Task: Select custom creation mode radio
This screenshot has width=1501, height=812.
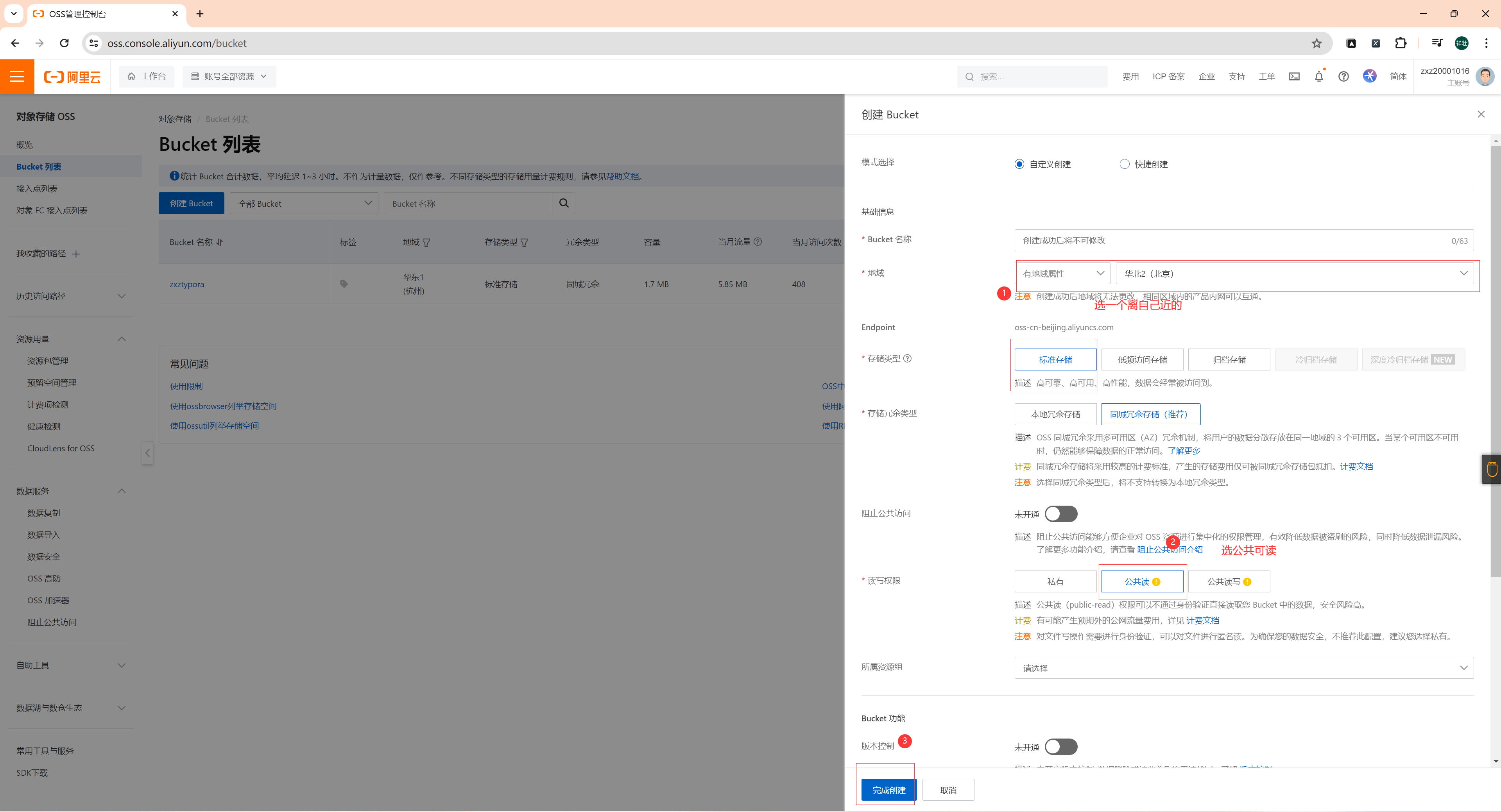Action: 1019,164
